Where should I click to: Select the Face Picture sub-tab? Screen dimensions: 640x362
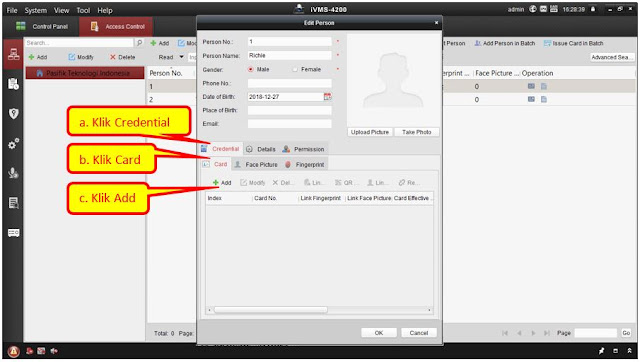tap(256, 164)
